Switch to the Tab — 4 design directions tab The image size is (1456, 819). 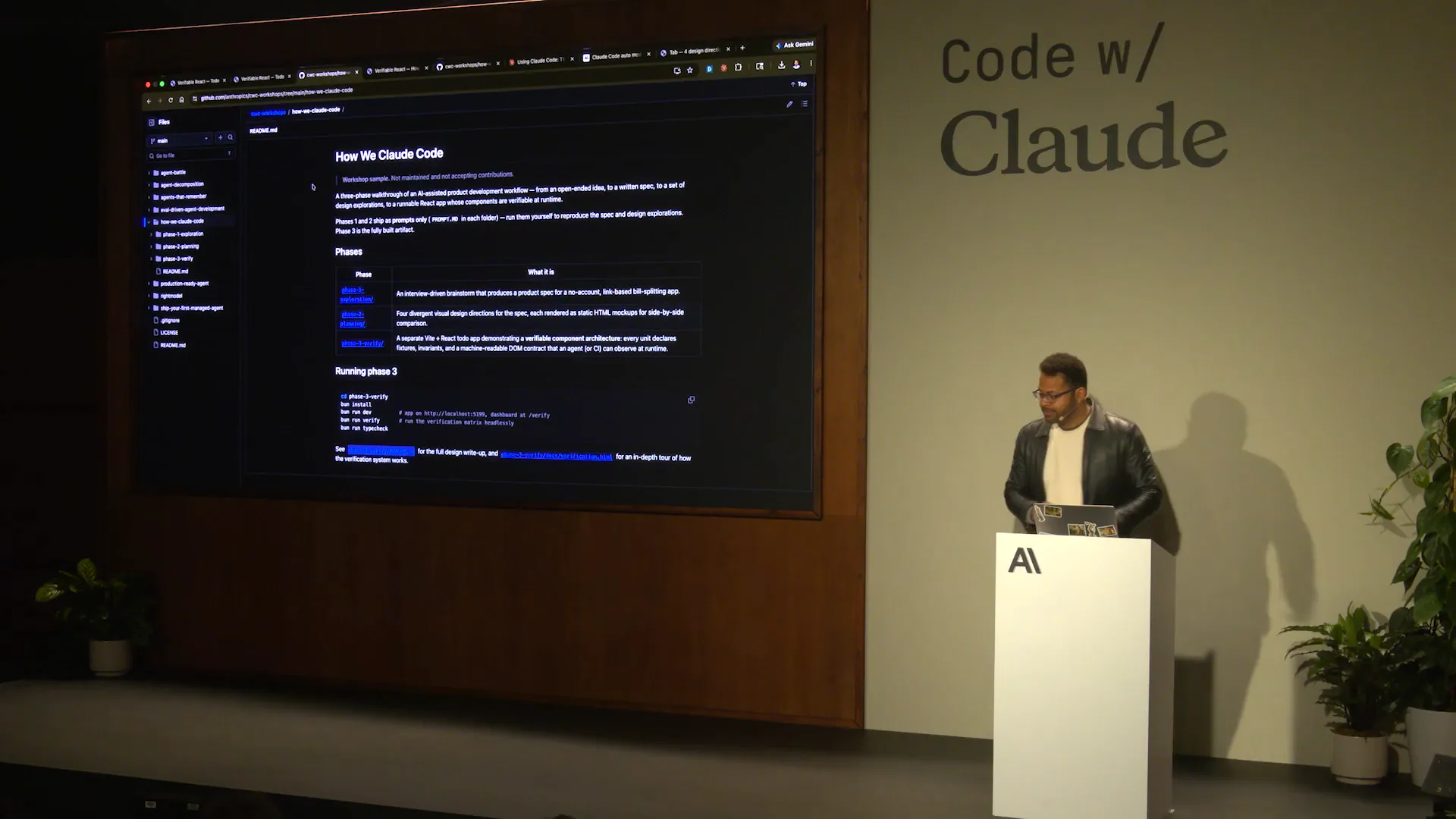690,52
